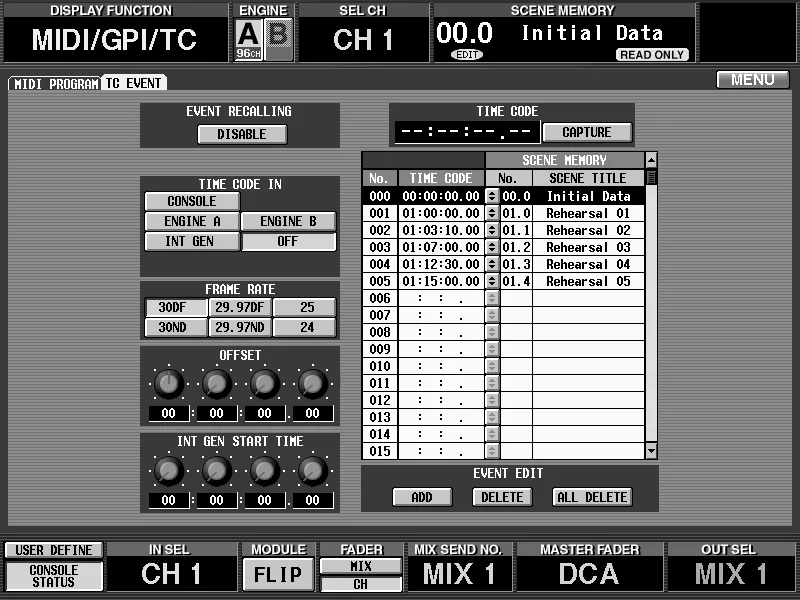Image resolution: width=800 pixels, height=600 pixels.
Task: Select time code 01:07:00.00 in event 003
Action: click(x=441, y=247)
